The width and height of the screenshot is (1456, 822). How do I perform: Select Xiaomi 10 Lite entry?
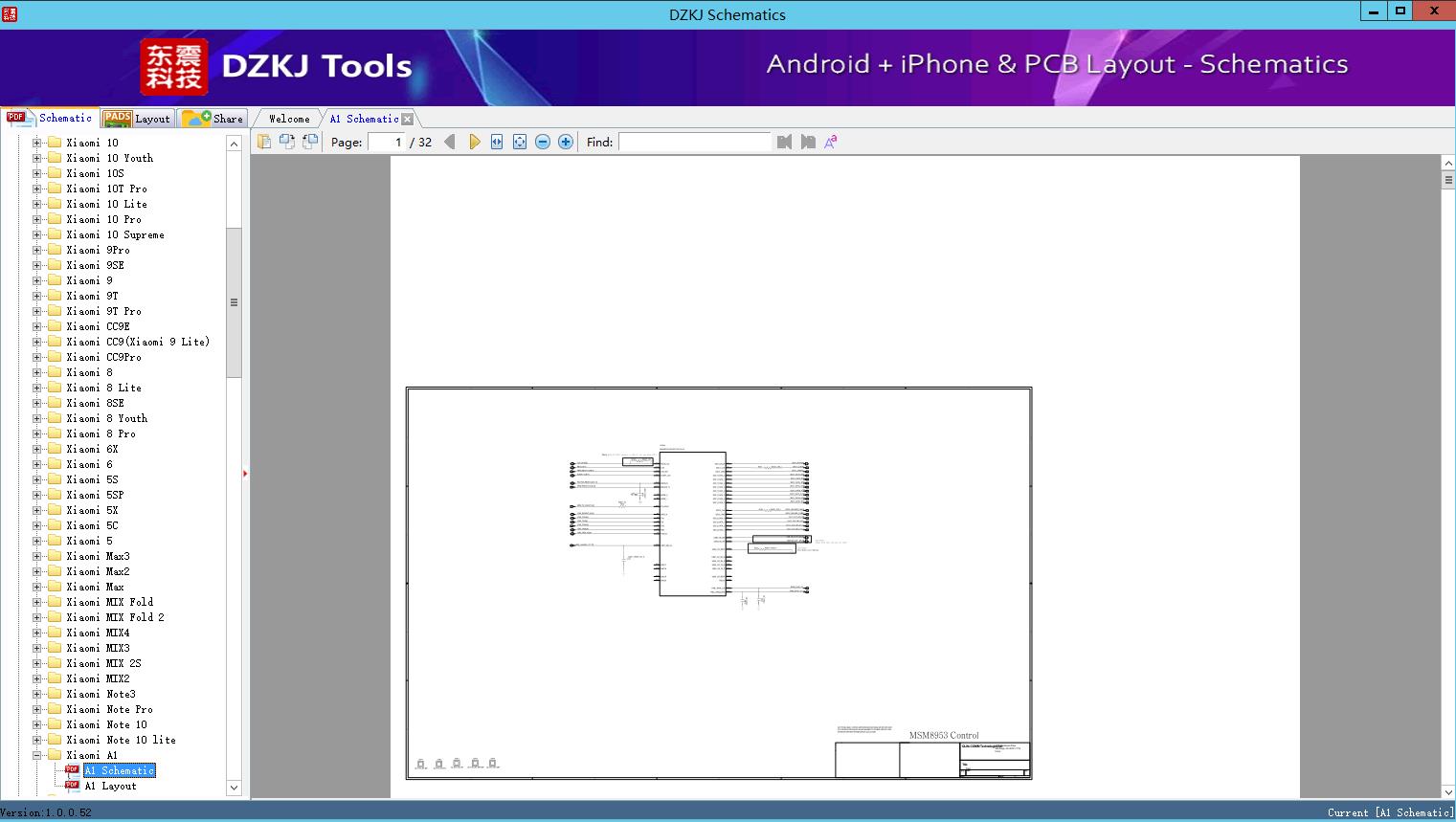coord(107,204)
